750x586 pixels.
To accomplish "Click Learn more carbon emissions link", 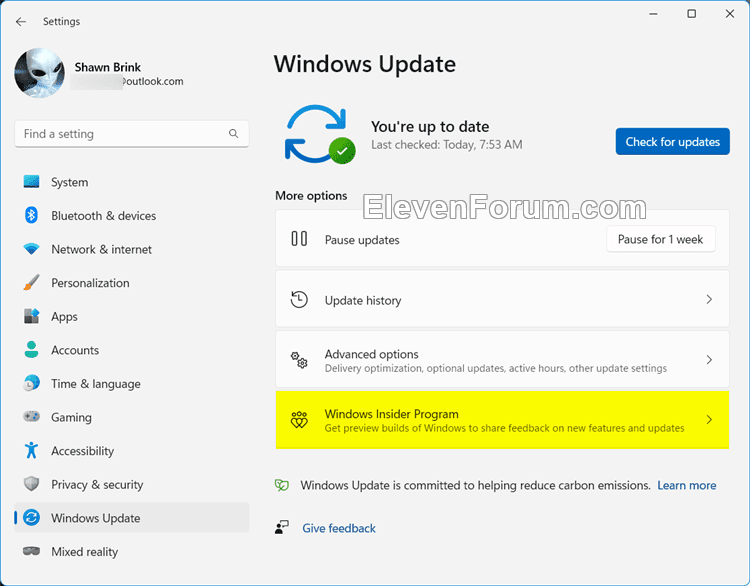I will (x=687, y=486).
